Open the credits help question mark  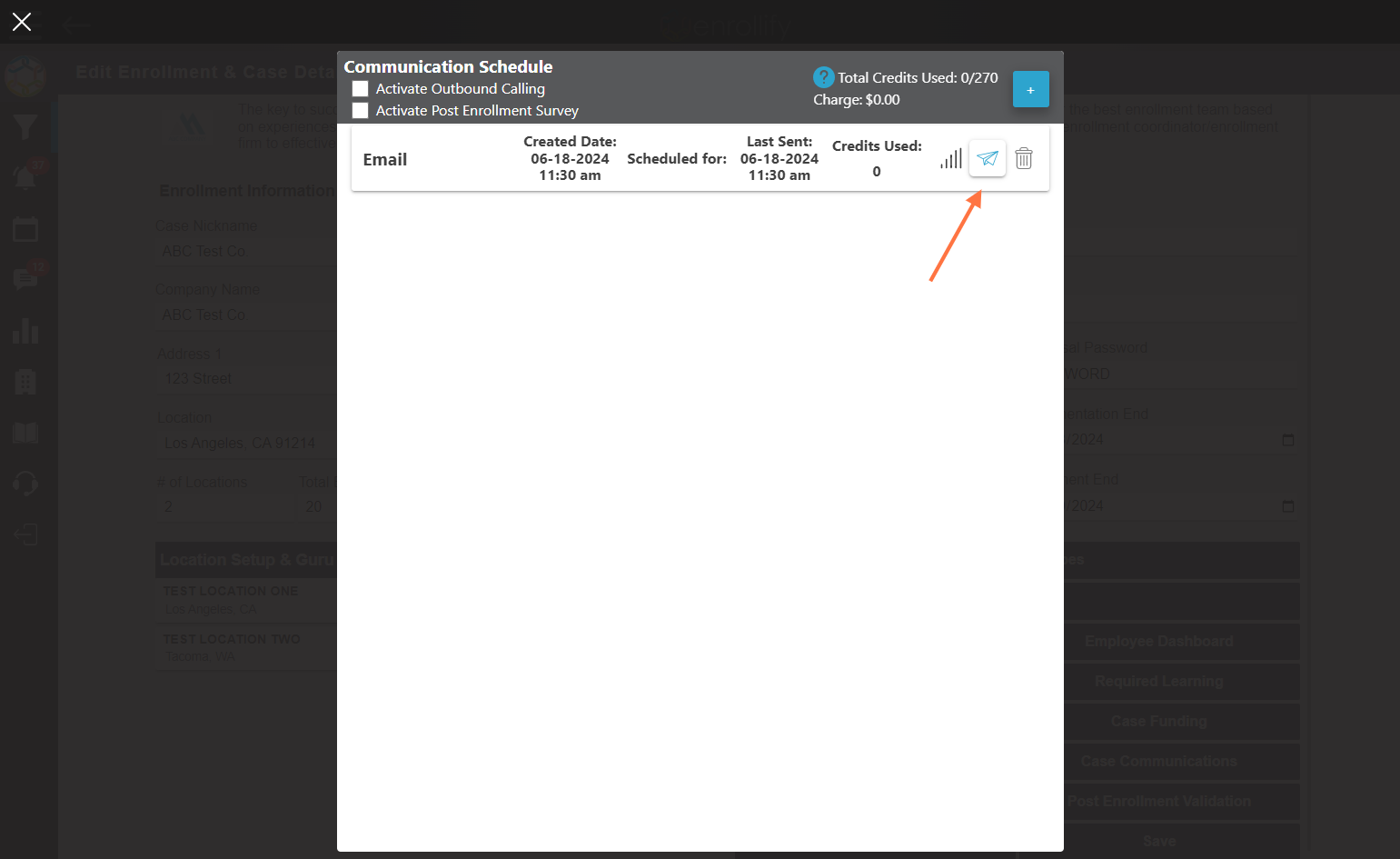point(824,77)
